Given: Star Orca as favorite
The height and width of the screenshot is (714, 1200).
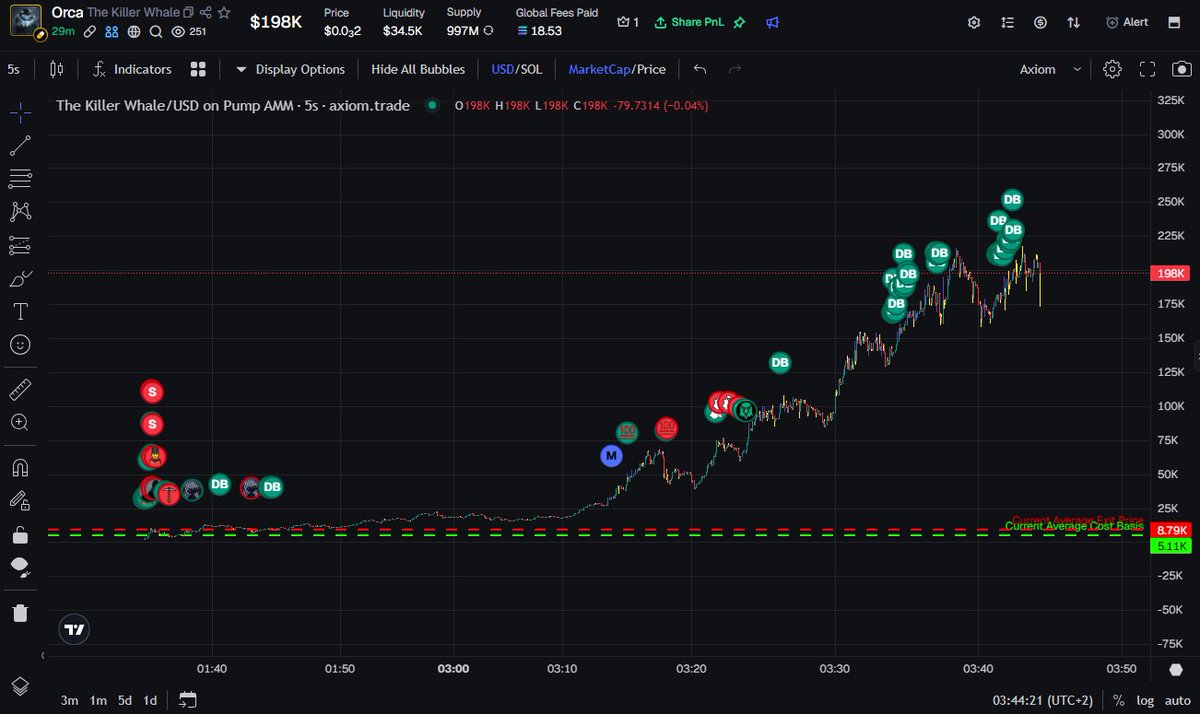Looking at the screenshot, I should pos(222,12).
